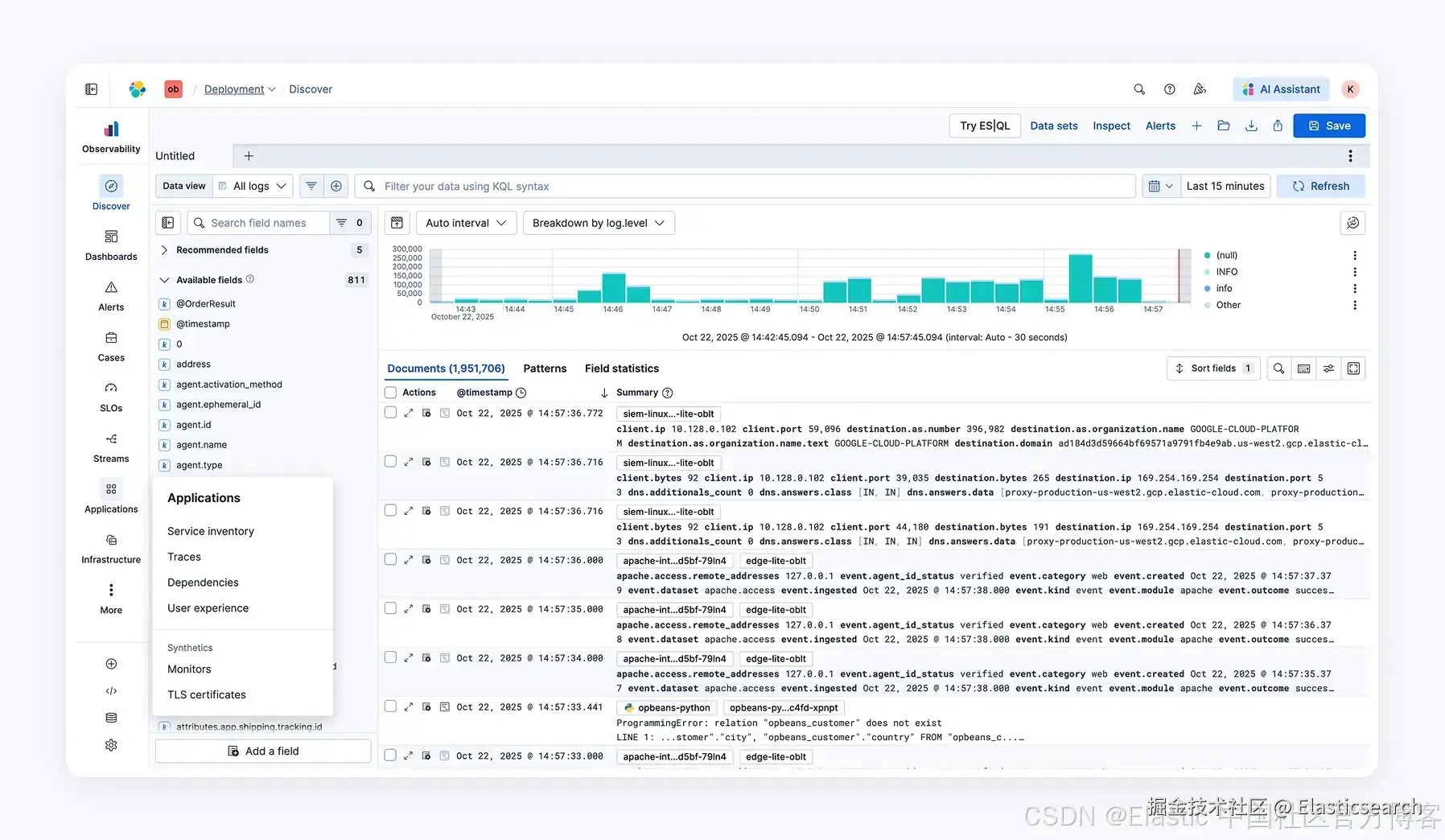This screenshot has height=840, width=1445.
Task: Open Infrastructure in the sidebar
Action: [111, 549]
